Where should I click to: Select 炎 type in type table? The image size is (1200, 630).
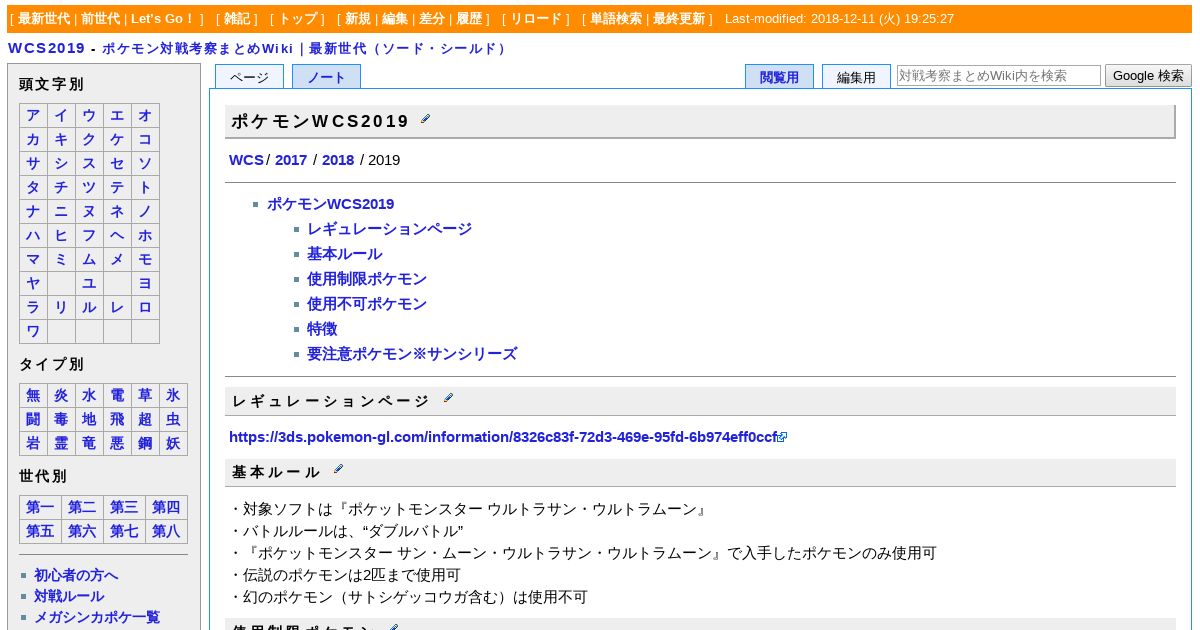pyautogui.click(x=61, y=396)
